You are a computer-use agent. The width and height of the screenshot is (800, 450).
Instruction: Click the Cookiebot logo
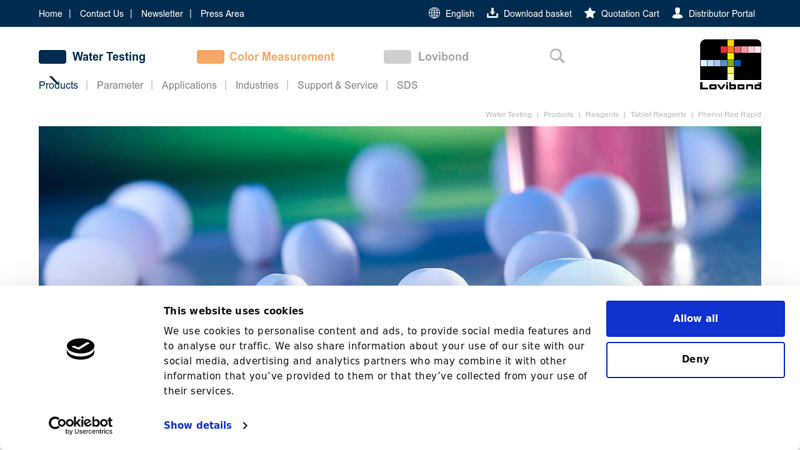pos(81,425)
